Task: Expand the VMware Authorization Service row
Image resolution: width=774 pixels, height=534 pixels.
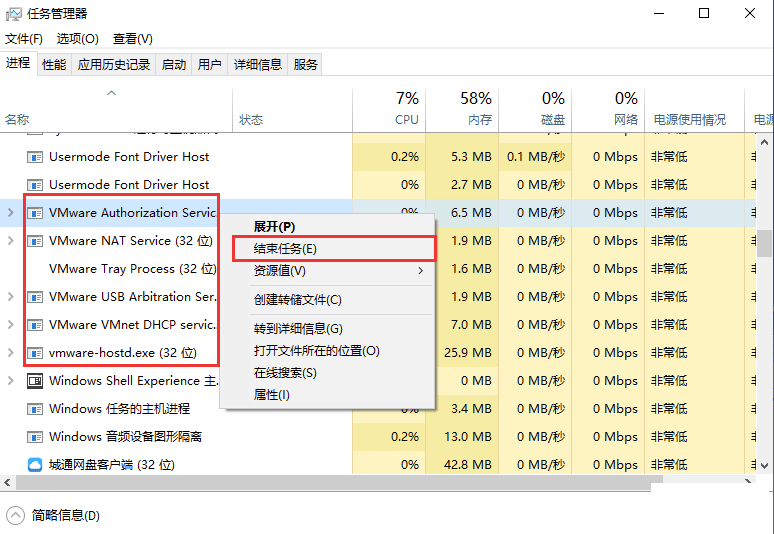Action: tap(10, 213)
